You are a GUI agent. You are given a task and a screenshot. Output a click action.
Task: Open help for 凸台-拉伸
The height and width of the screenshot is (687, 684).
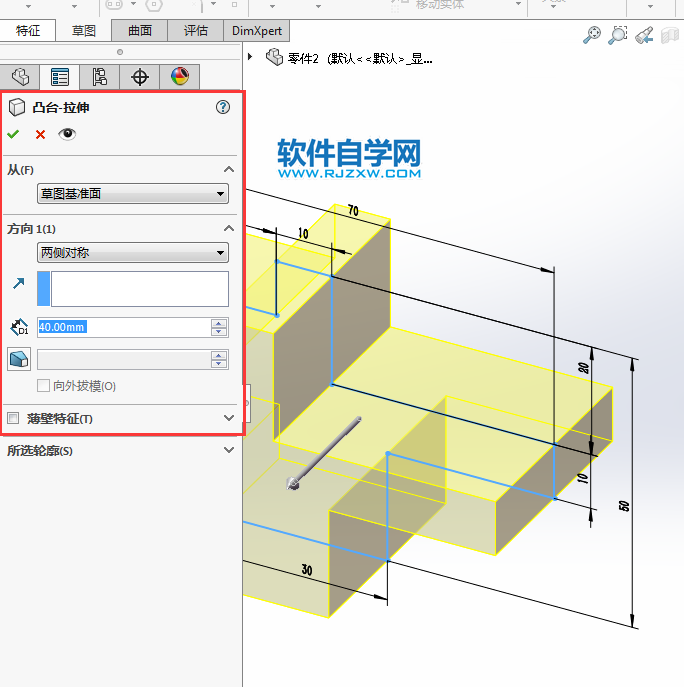point(223,107)
